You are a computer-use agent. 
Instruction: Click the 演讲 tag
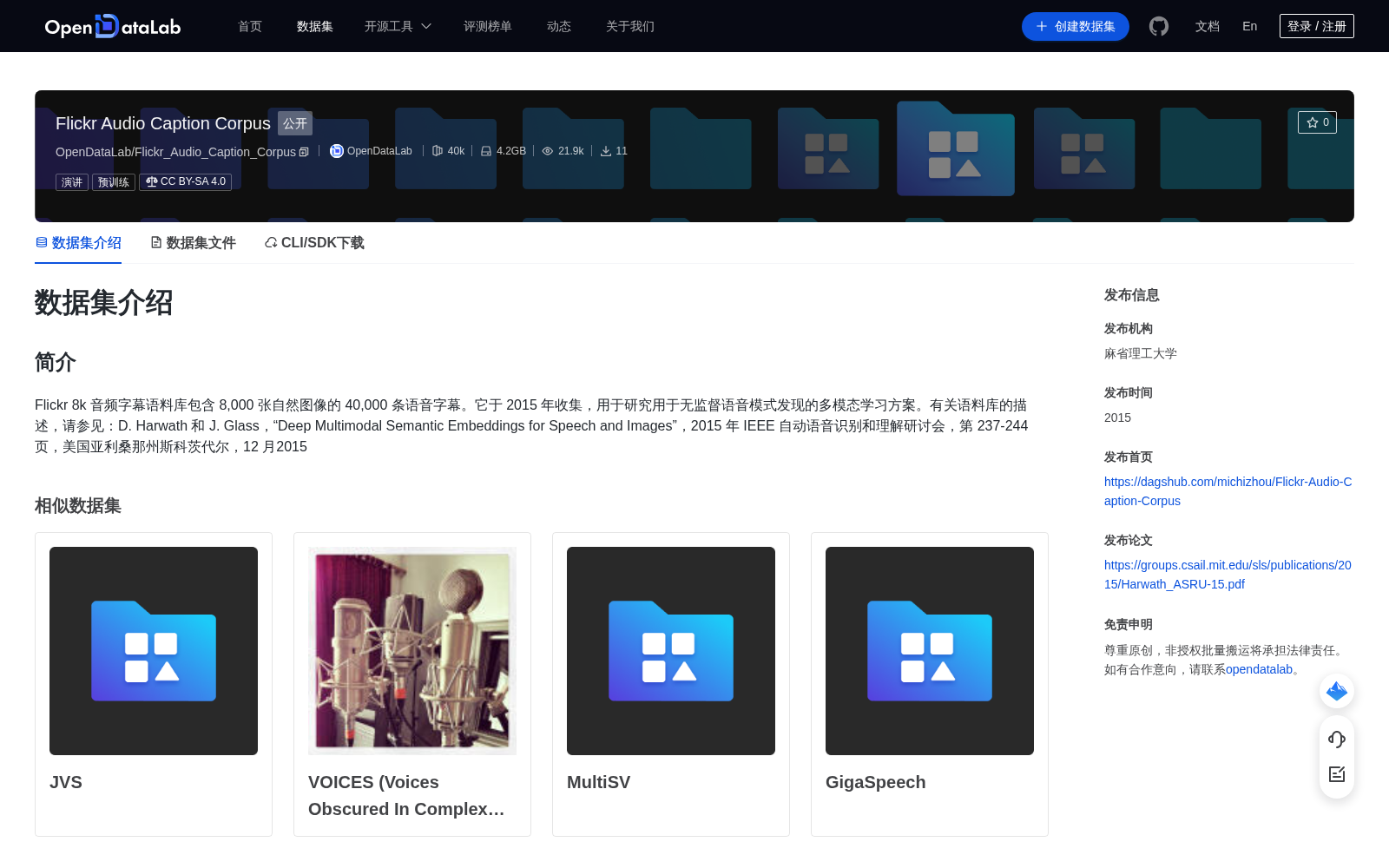point(72,182)
